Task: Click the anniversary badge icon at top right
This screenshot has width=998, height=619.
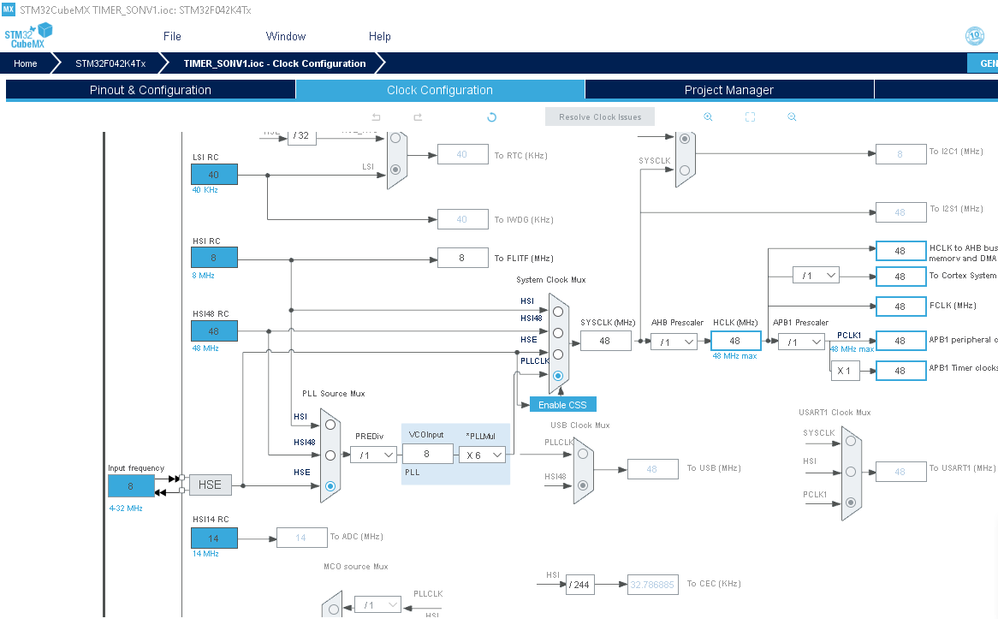Action: point(974,36)
